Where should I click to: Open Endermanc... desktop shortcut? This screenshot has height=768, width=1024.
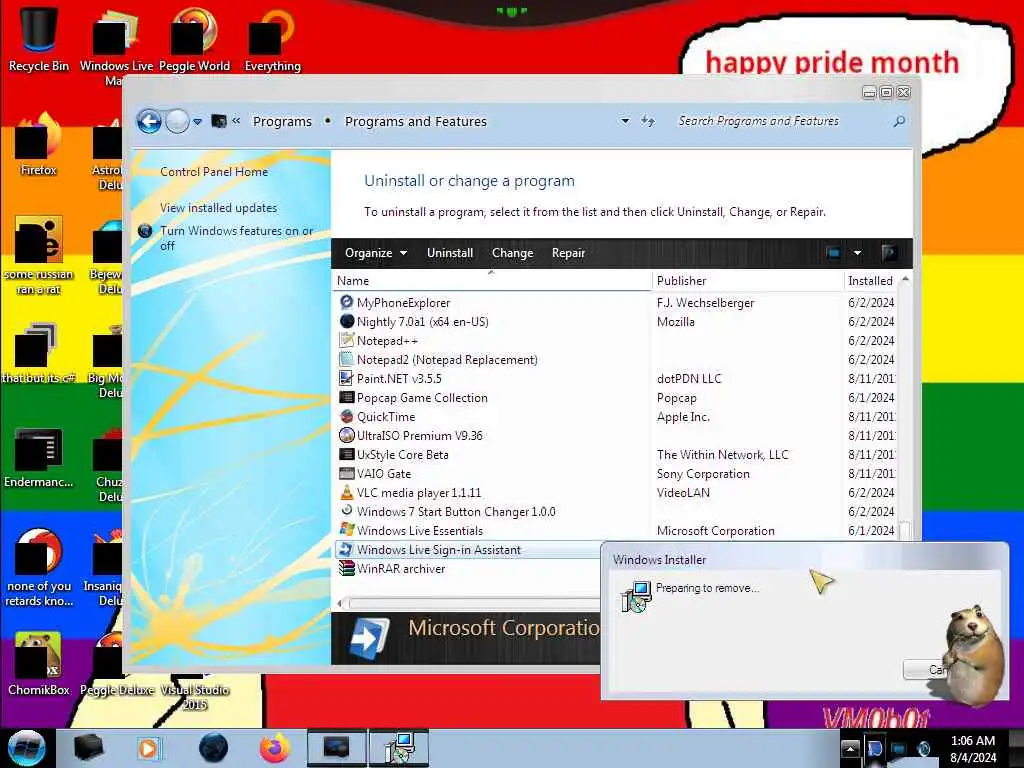tap(39, 457)
